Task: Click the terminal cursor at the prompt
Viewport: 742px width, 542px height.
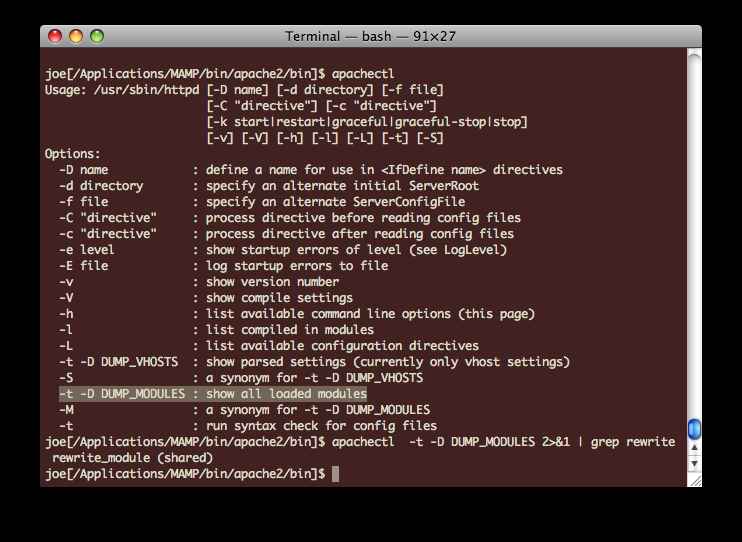Action: point(335,473)
